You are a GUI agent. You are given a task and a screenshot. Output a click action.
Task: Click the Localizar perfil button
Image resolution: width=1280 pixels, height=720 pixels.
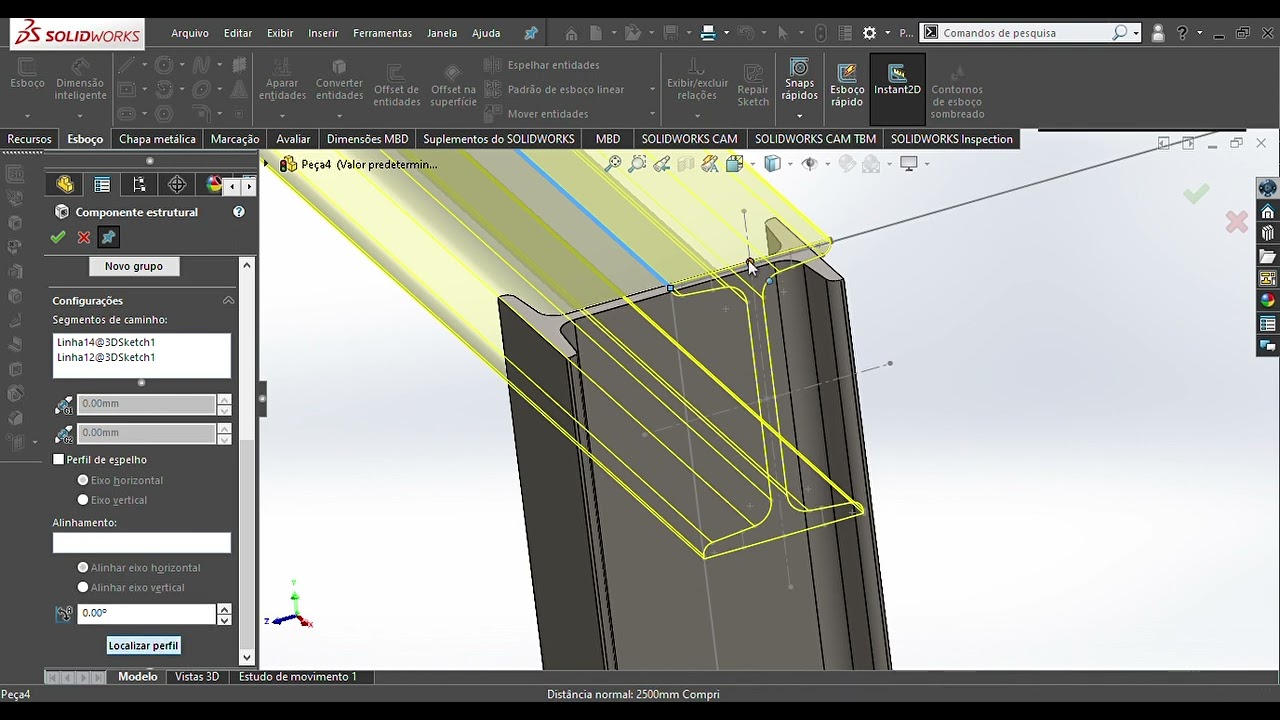click(143, 646)
